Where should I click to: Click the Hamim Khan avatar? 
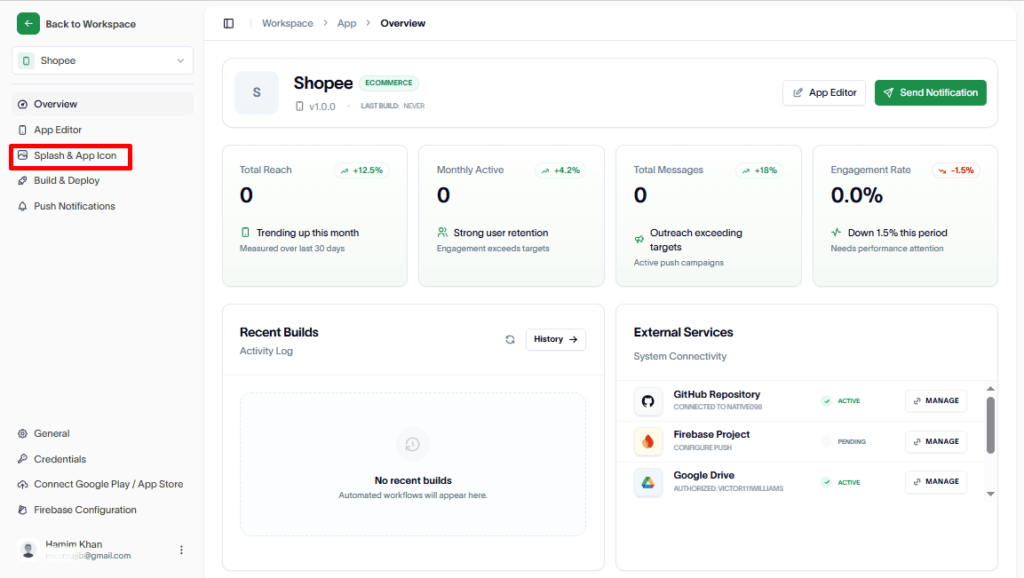pos(28,550)
